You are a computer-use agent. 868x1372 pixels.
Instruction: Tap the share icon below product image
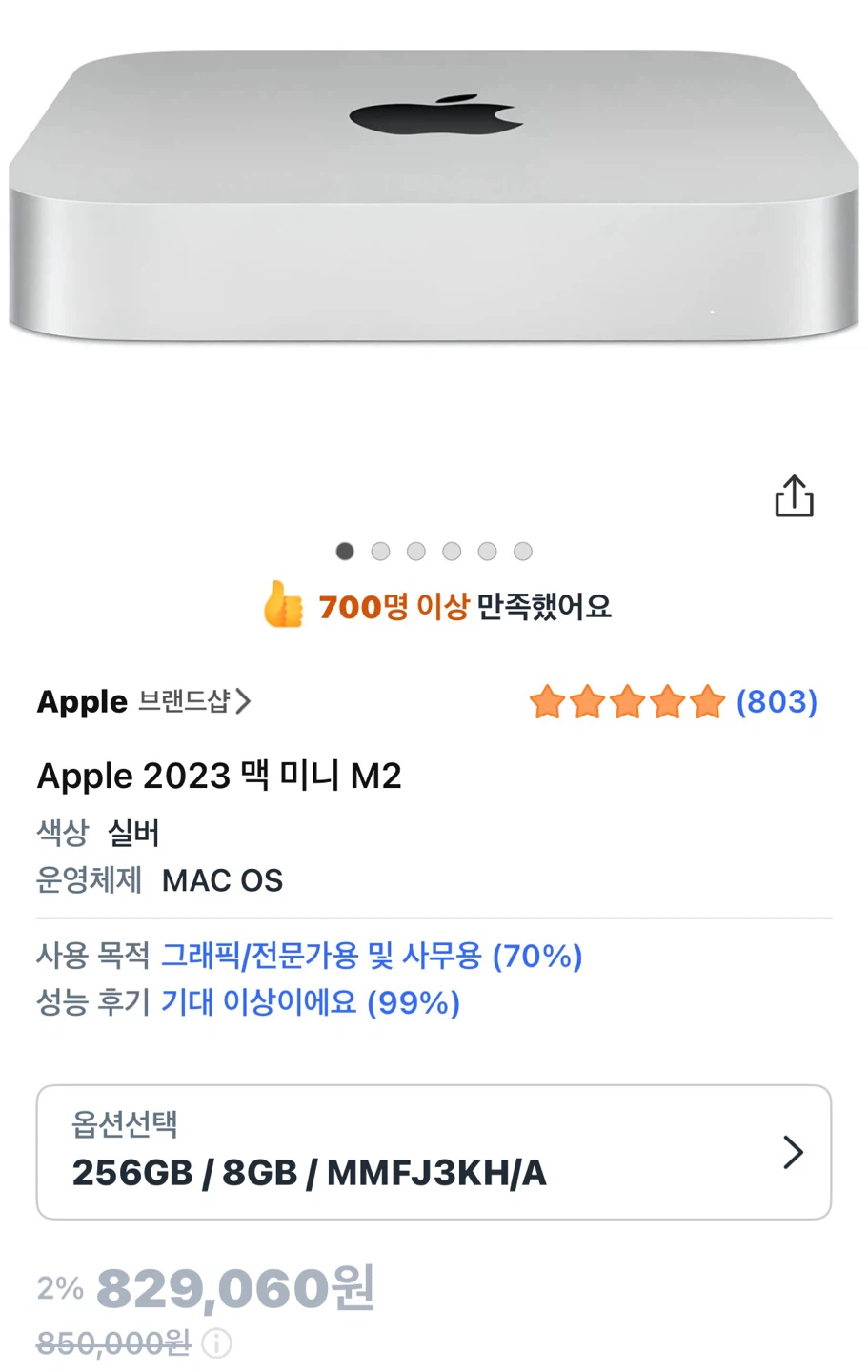(x=794, y=496)
